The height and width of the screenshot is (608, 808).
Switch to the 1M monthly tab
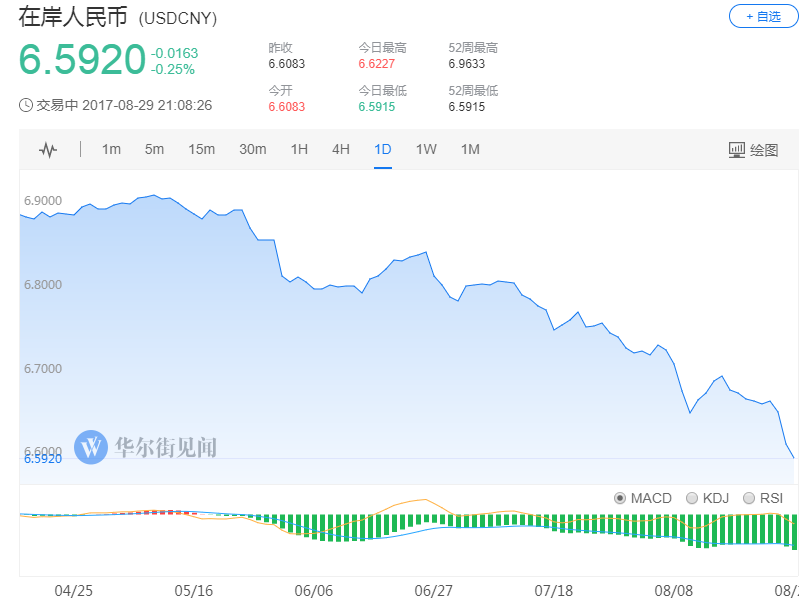click(x=470, y=149)
